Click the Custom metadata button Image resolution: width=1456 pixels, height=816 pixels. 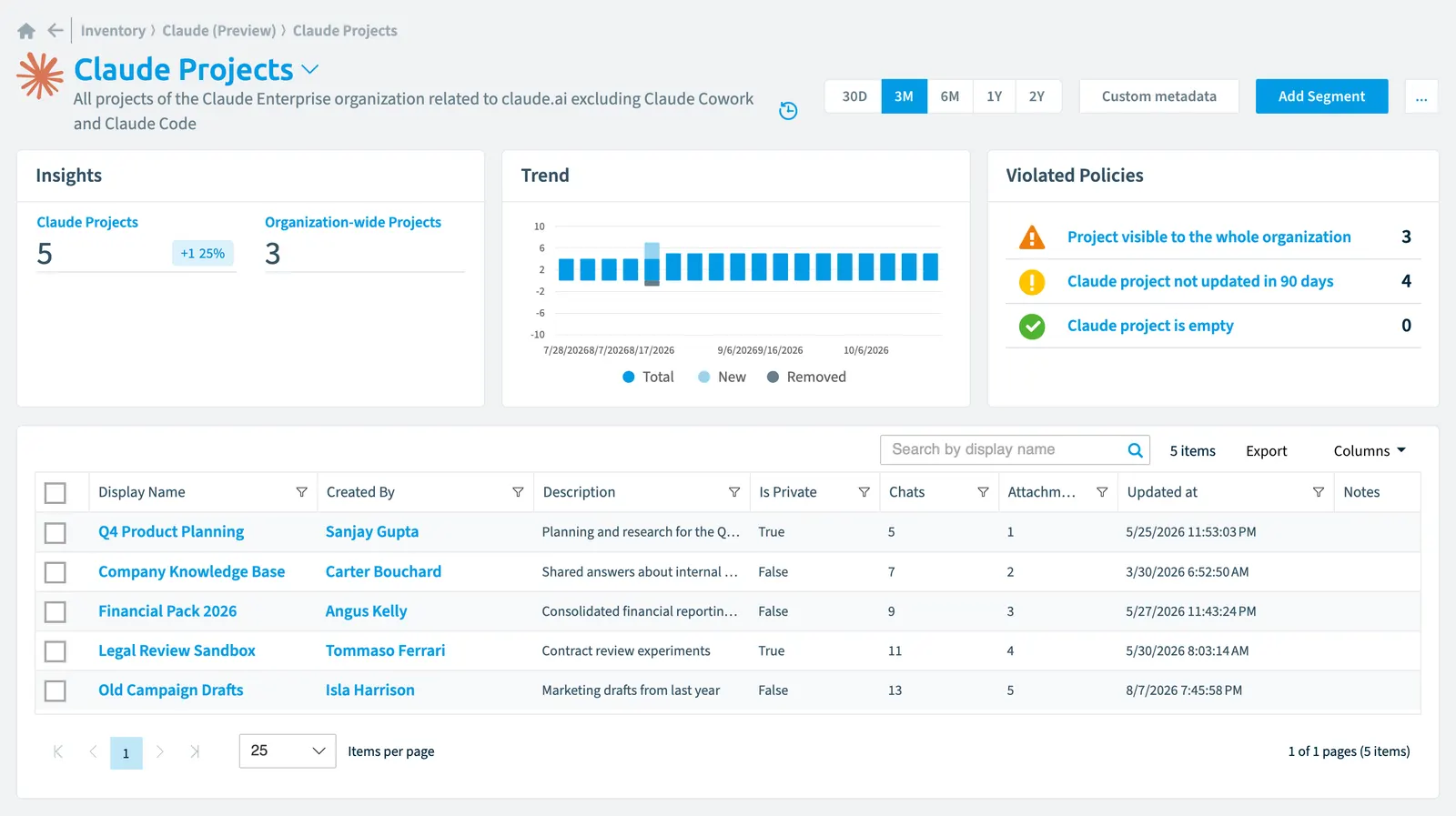click(1159, 96)
